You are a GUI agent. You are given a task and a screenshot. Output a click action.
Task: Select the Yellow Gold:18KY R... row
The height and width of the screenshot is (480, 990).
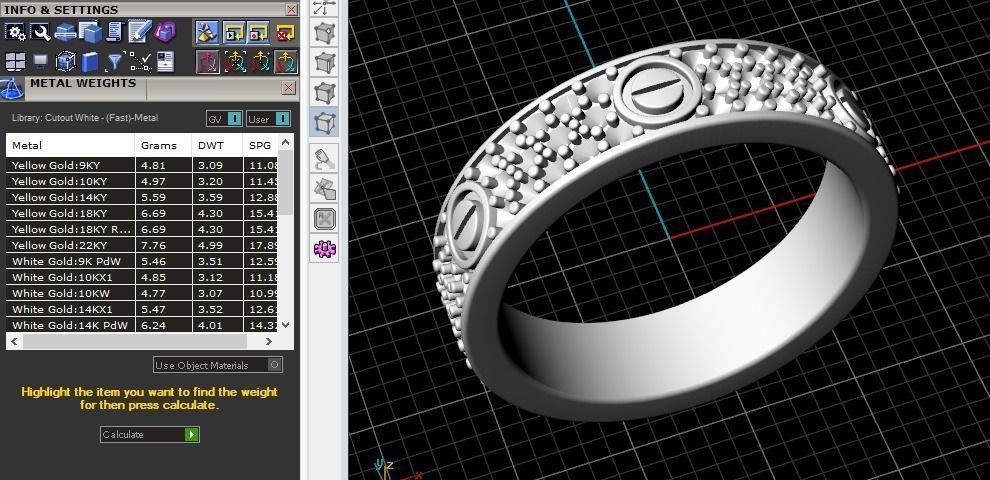tap(142, 229)
